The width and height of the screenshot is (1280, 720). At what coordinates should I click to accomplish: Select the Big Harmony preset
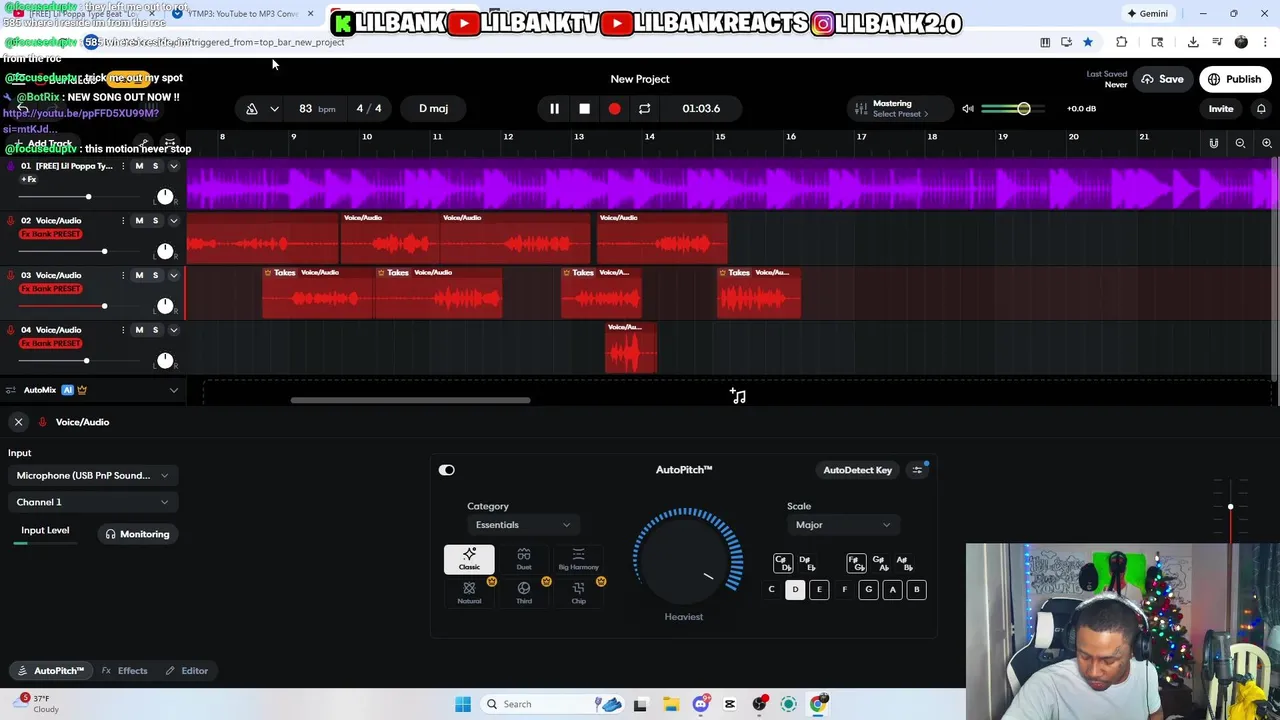coord(578,559)
